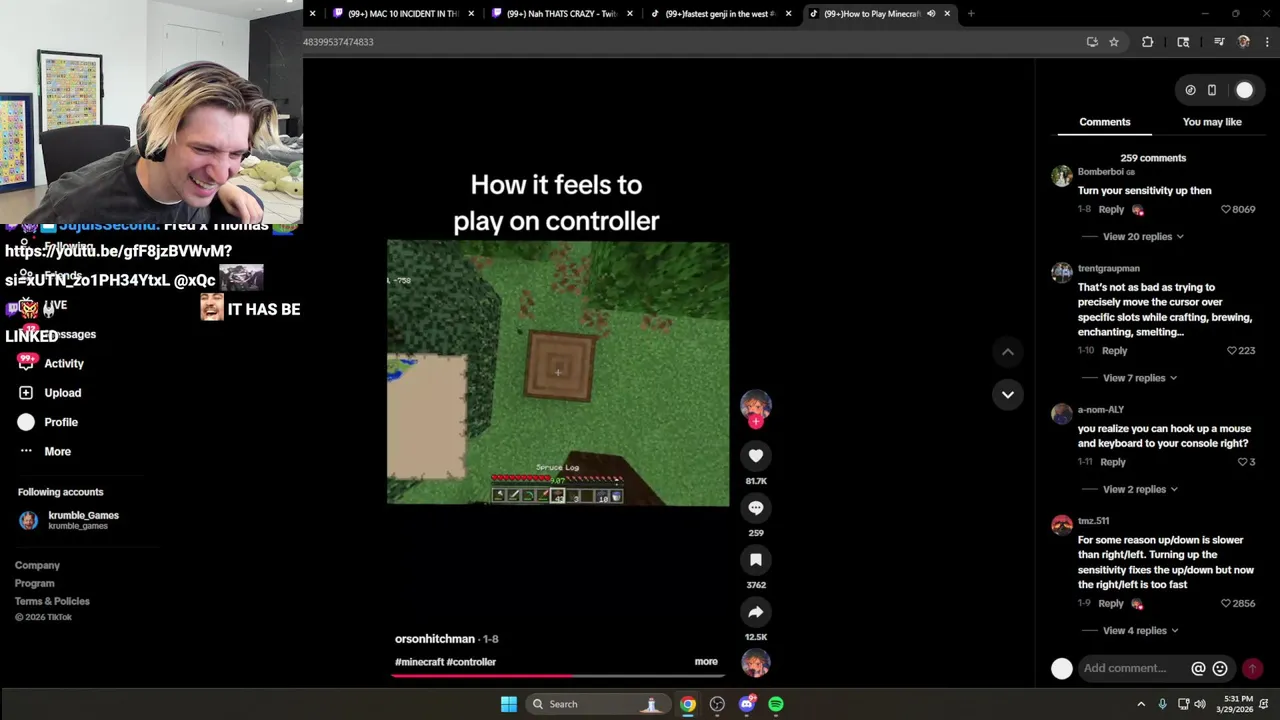Go to previous video with up arrow

1008,352
